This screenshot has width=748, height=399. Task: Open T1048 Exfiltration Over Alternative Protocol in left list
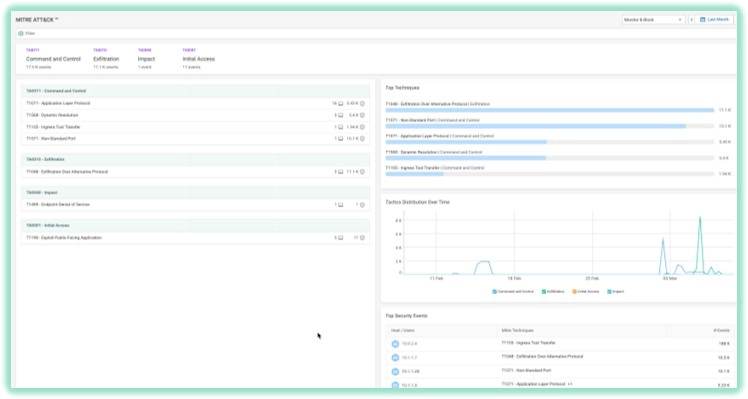[x=67, y=172]
